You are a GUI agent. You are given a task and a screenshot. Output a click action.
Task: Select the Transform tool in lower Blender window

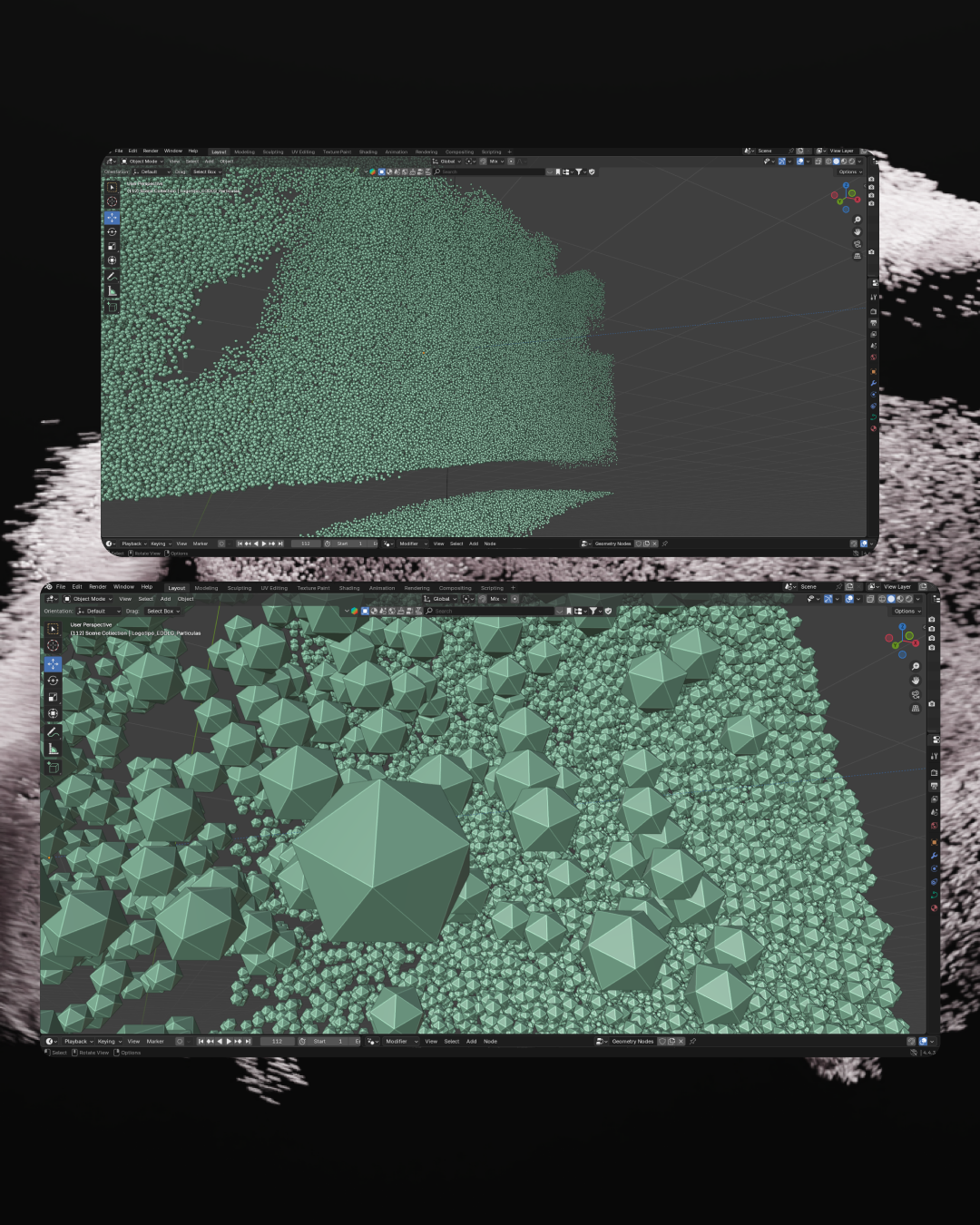[x=53, y=714]
